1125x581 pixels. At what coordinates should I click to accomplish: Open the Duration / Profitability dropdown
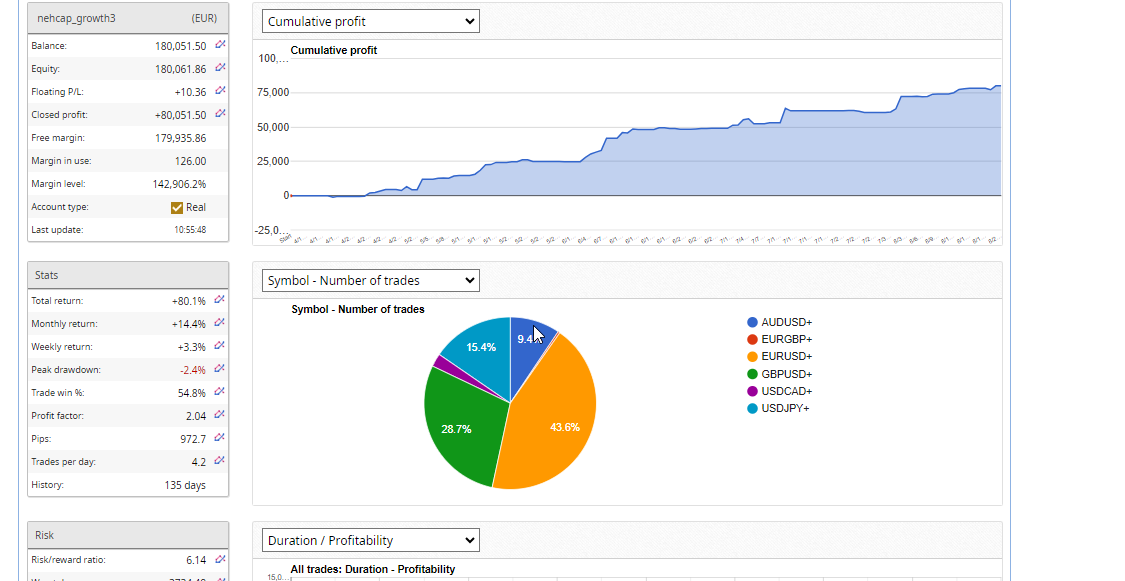[371, 541]
